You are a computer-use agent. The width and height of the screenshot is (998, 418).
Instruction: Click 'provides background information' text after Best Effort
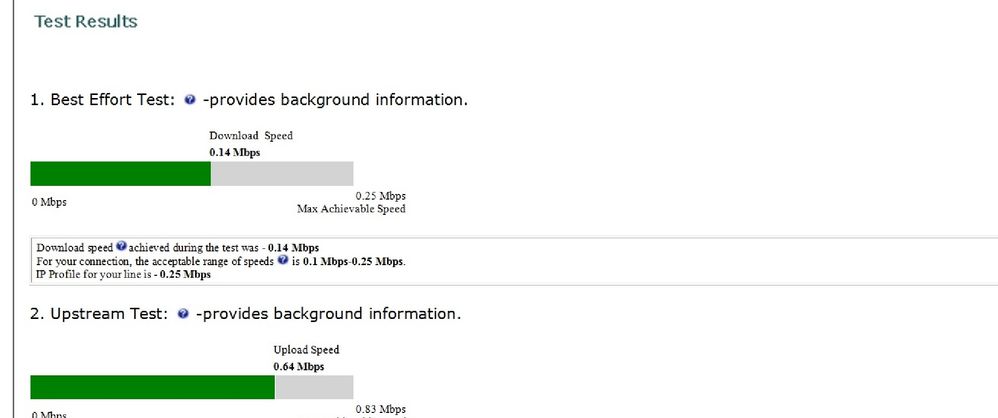[335, 100]
